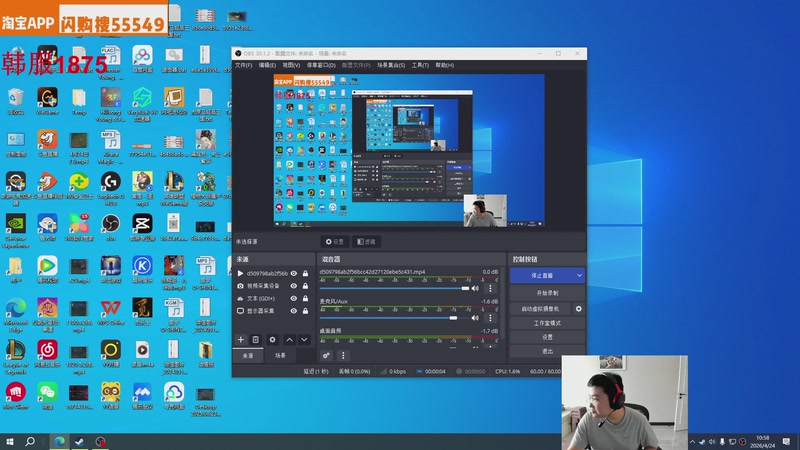This screenshot has width=800, height=450.
Task: Hide the d509798ab2f56b media source
Action: coord(294,273)
